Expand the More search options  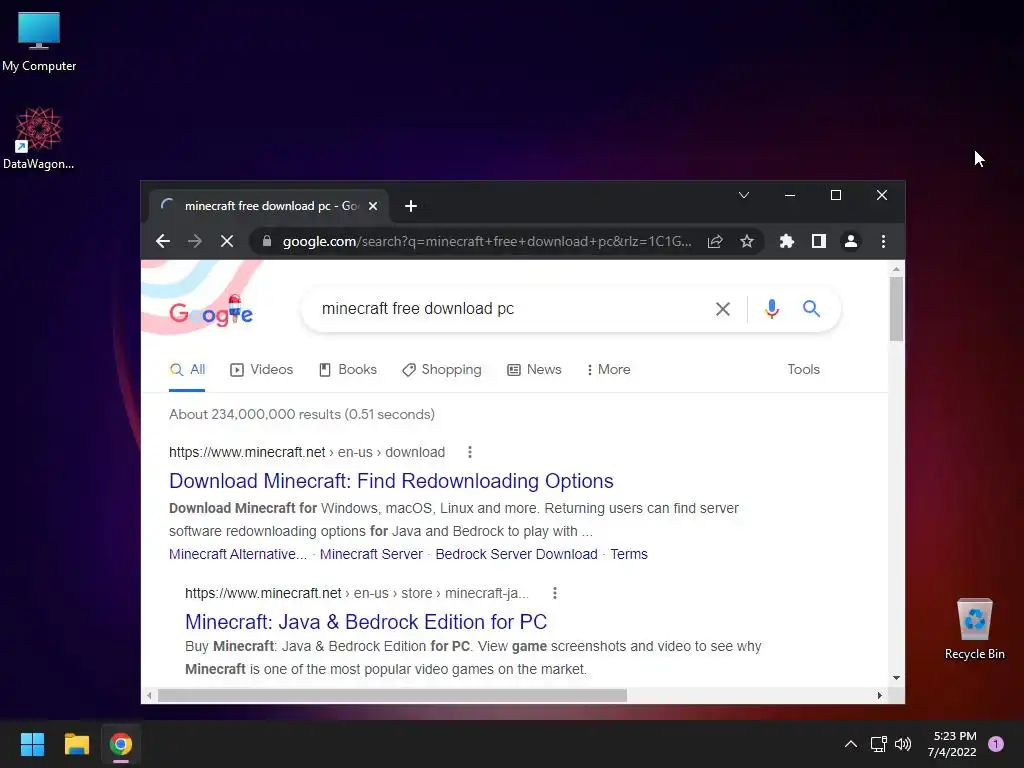click(x=608, y=370)
